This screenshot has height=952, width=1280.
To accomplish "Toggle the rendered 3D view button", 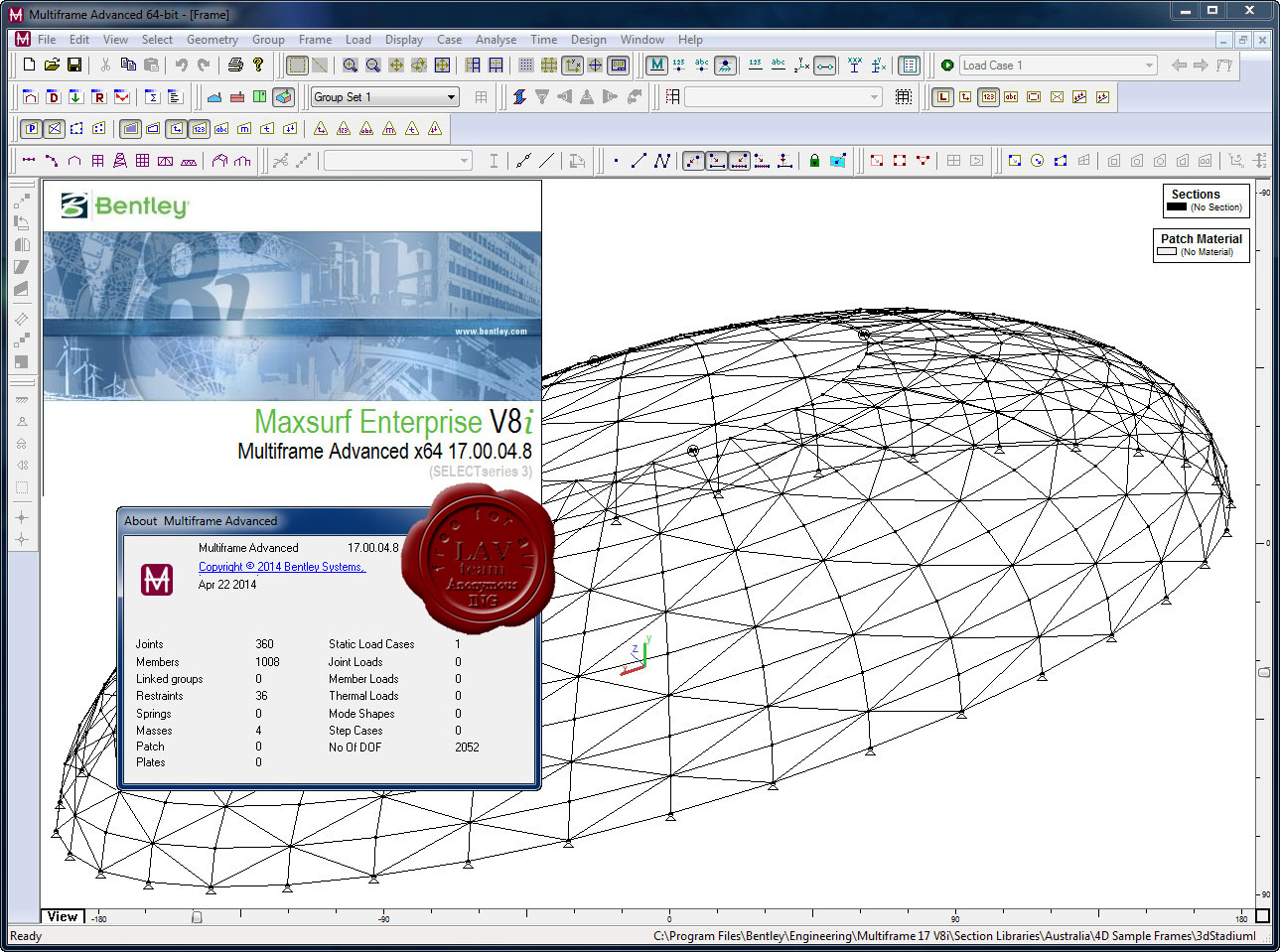I will point(283,96).
